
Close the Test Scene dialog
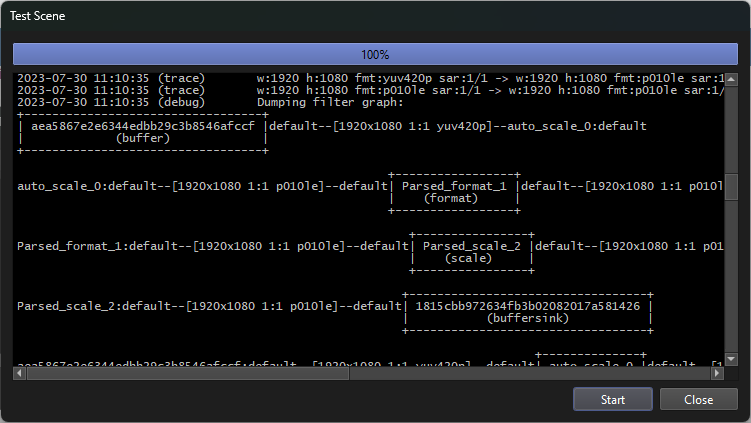[698, 399]
